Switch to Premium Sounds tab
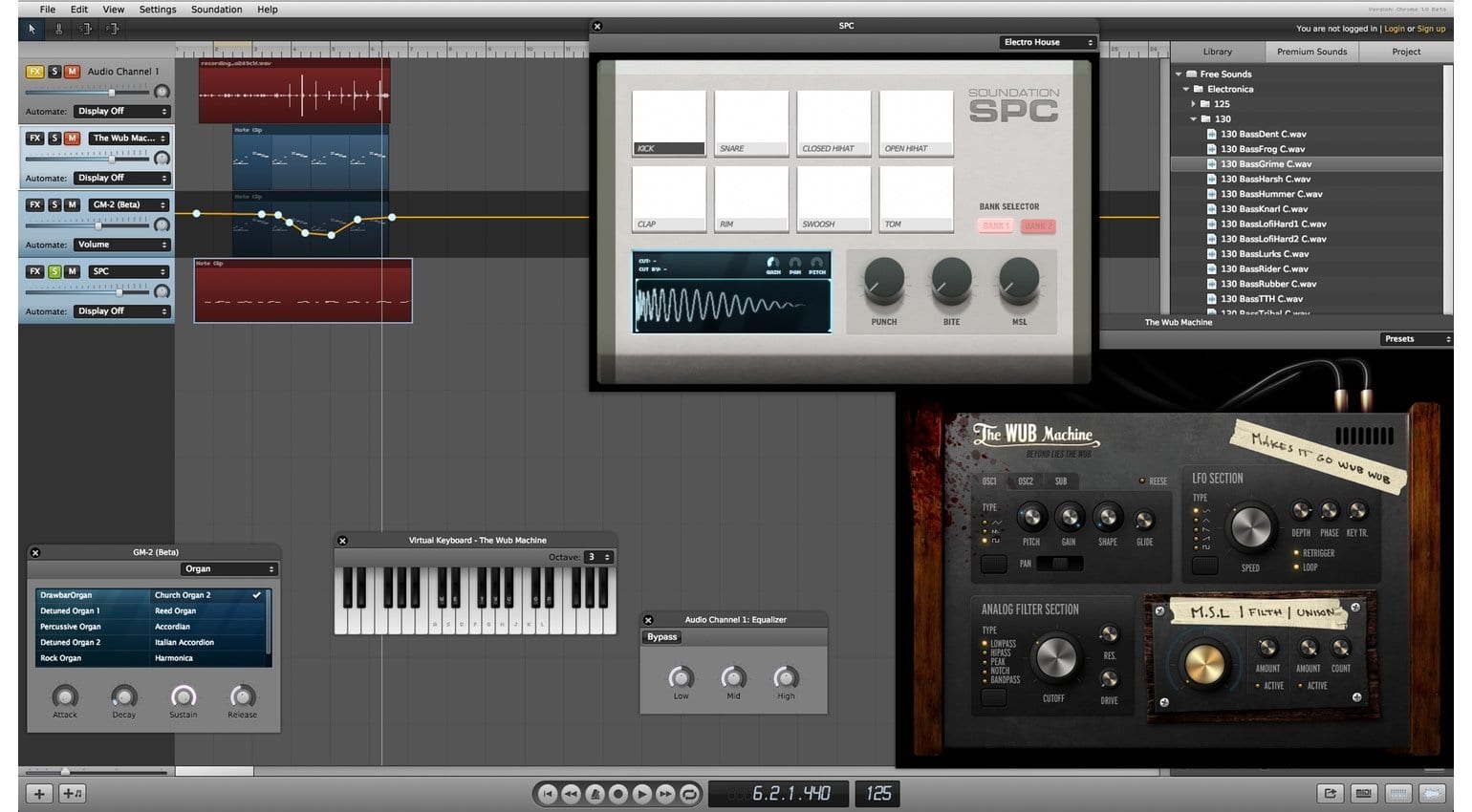The image size is (1472, 812). coord(1311,52)
